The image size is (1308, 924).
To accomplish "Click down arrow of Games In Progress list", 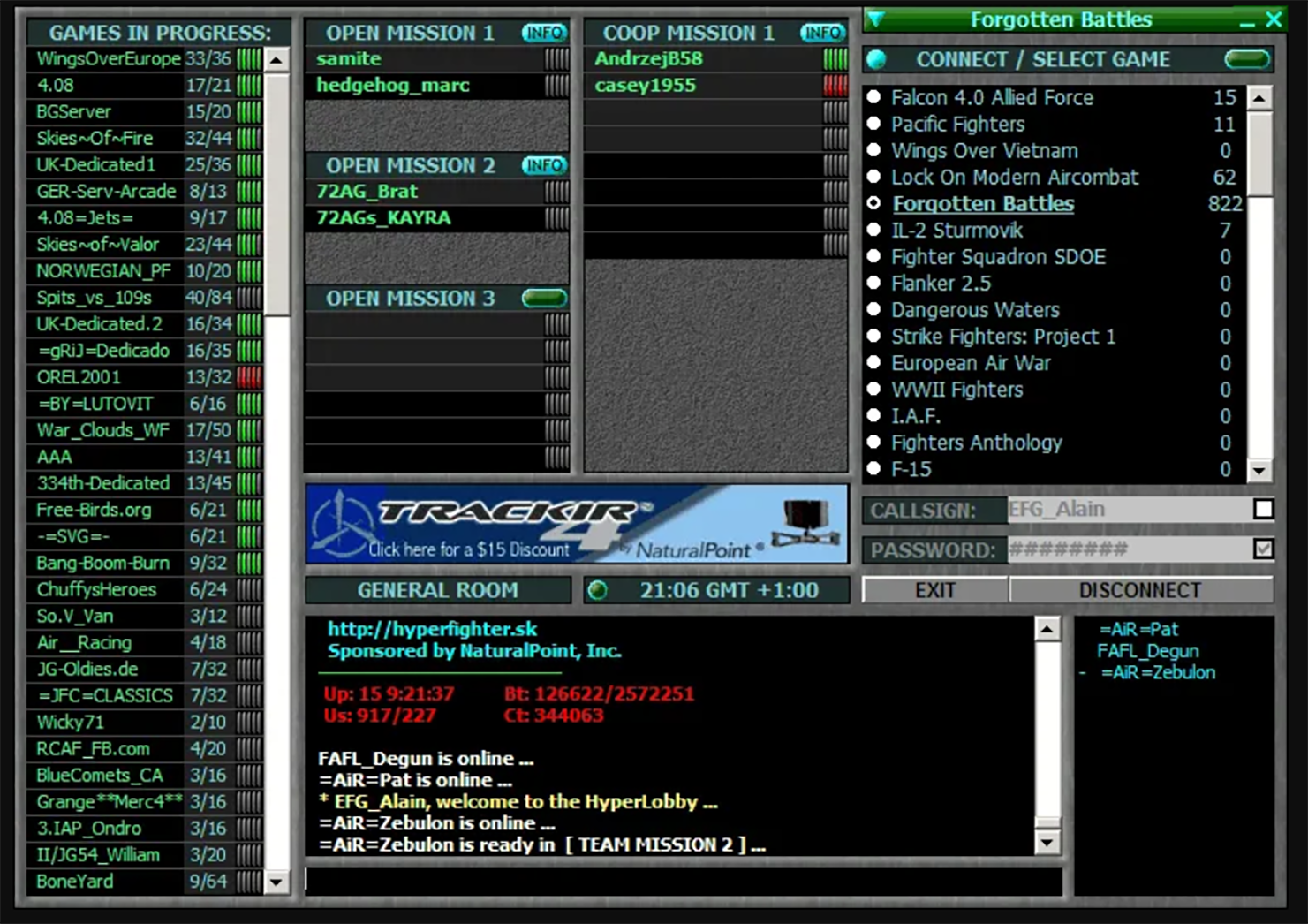I will click(x=276, y=882).
